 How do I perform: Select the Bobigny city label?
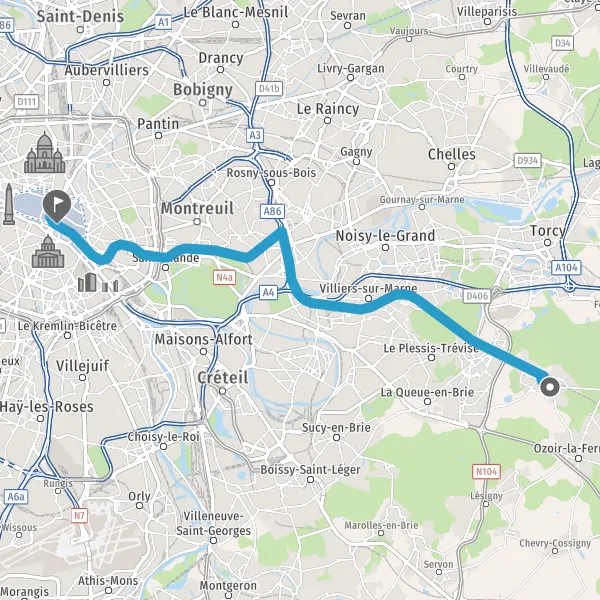(x=203, y=90)
